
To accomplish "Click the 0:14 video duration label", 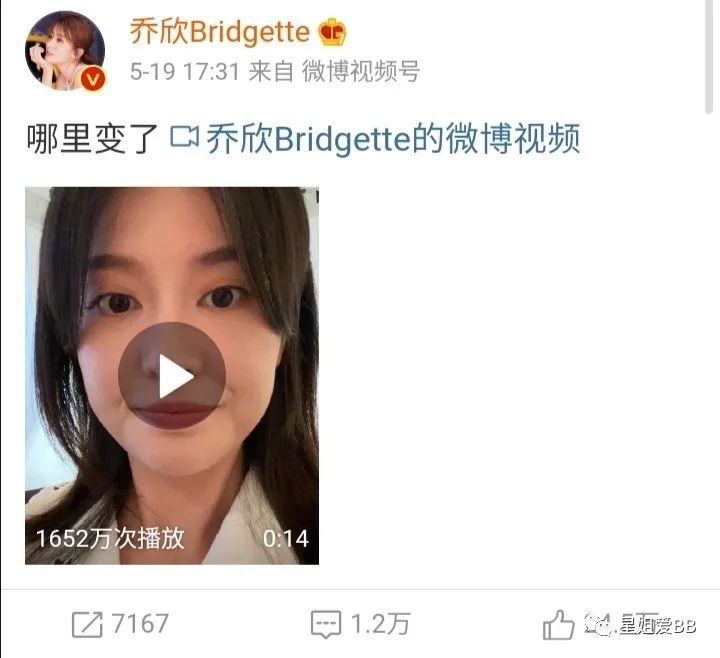I will click(x=286, y=539).
